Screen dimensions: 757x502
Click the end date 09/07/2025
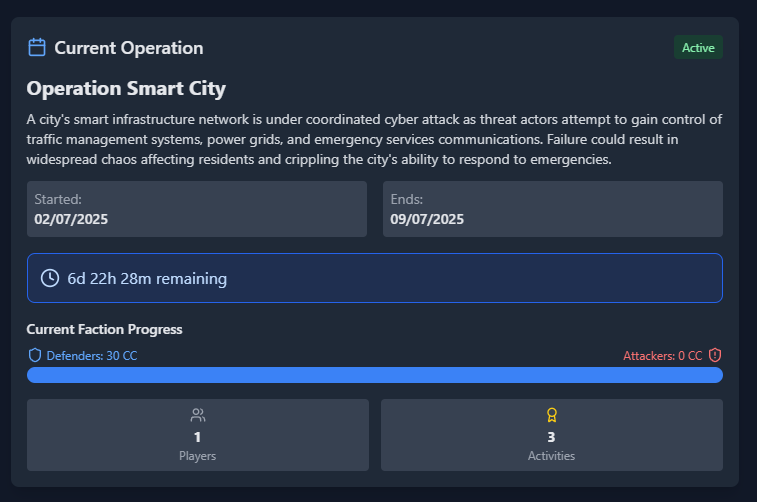click(x=427, y=219)
